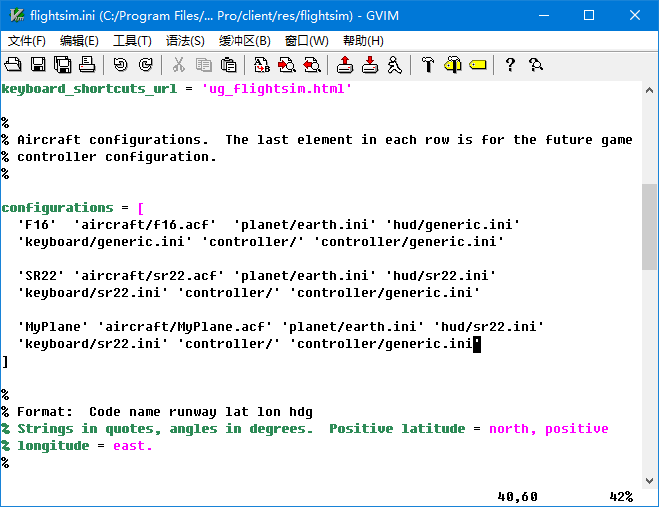The image size is (659, 507).
Task: Click the word 'east.' in comment
Action: click(133, 446)
